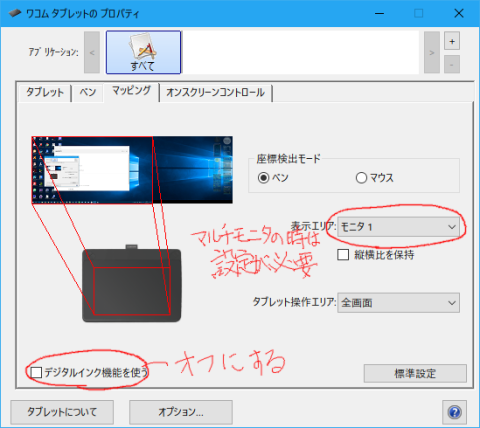The height and width of the screenshot is (428, 480).
Task: Select the マッピング tab
Action: click(131, 91)
